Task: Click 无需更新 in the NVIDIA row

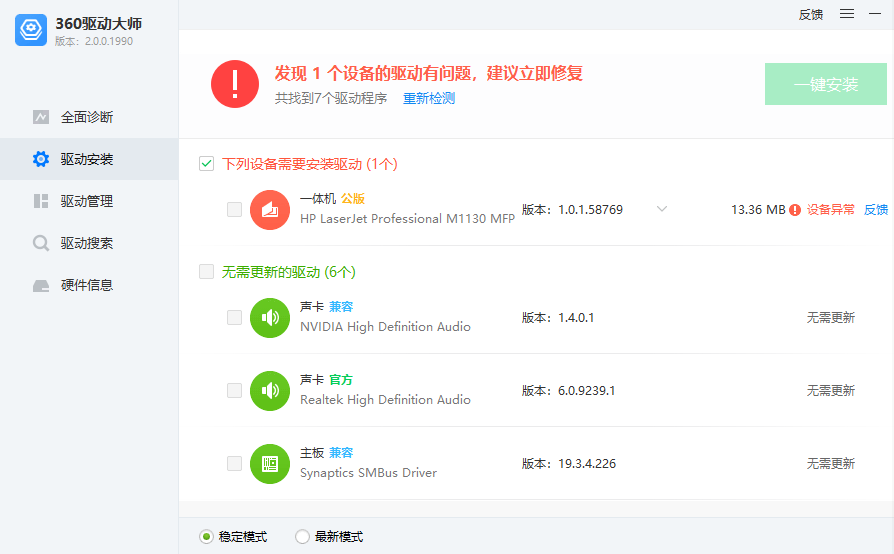Action: point(831,317)
